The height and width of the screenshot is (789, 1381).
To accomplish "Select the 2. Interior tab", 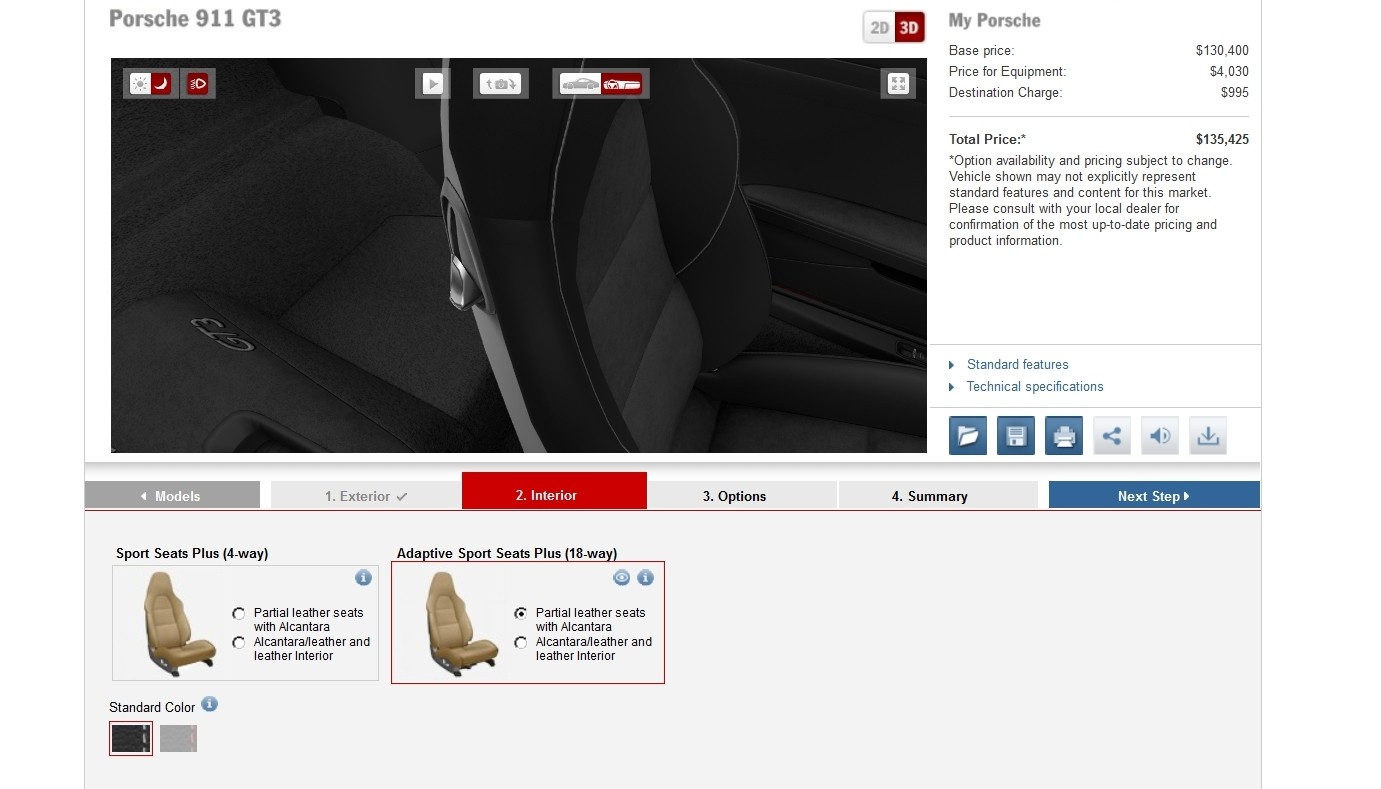I will [554, 491].
